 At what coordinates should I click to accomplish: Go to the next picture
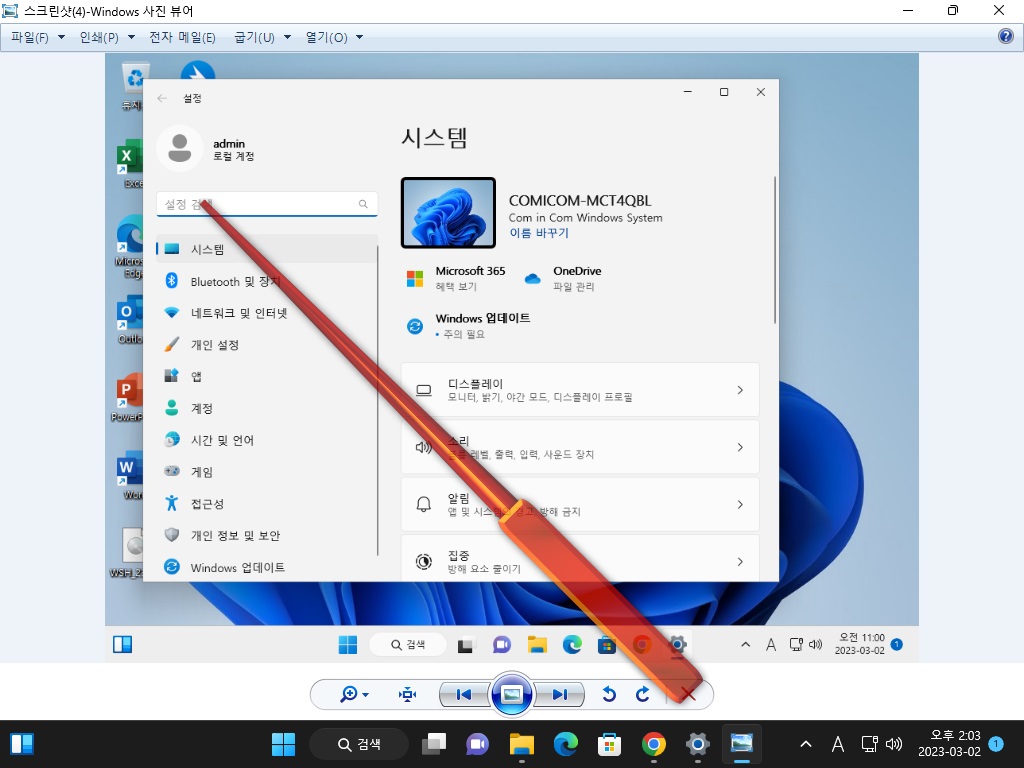click(x=559, y=694)
